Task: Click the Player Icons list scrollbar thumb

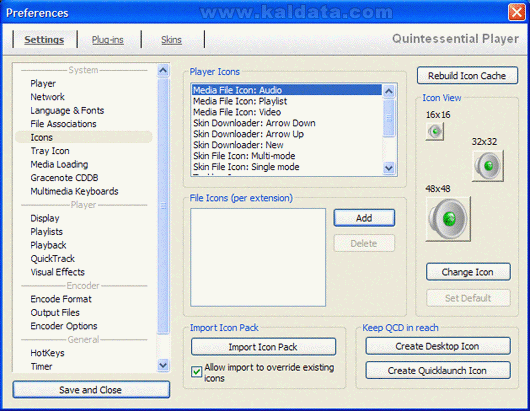Action: 389,118
